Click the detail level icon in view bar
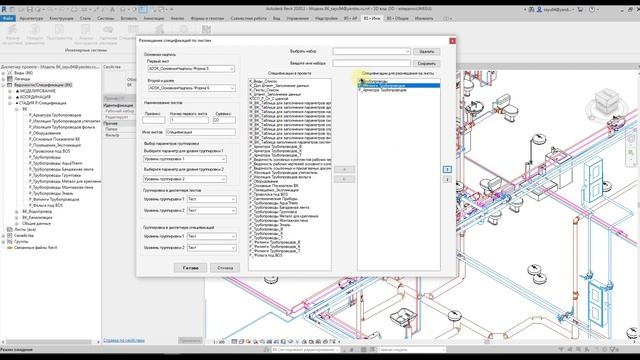Viewport: 640px width, 360px height. pyautogui.click(x=235, y=342)
